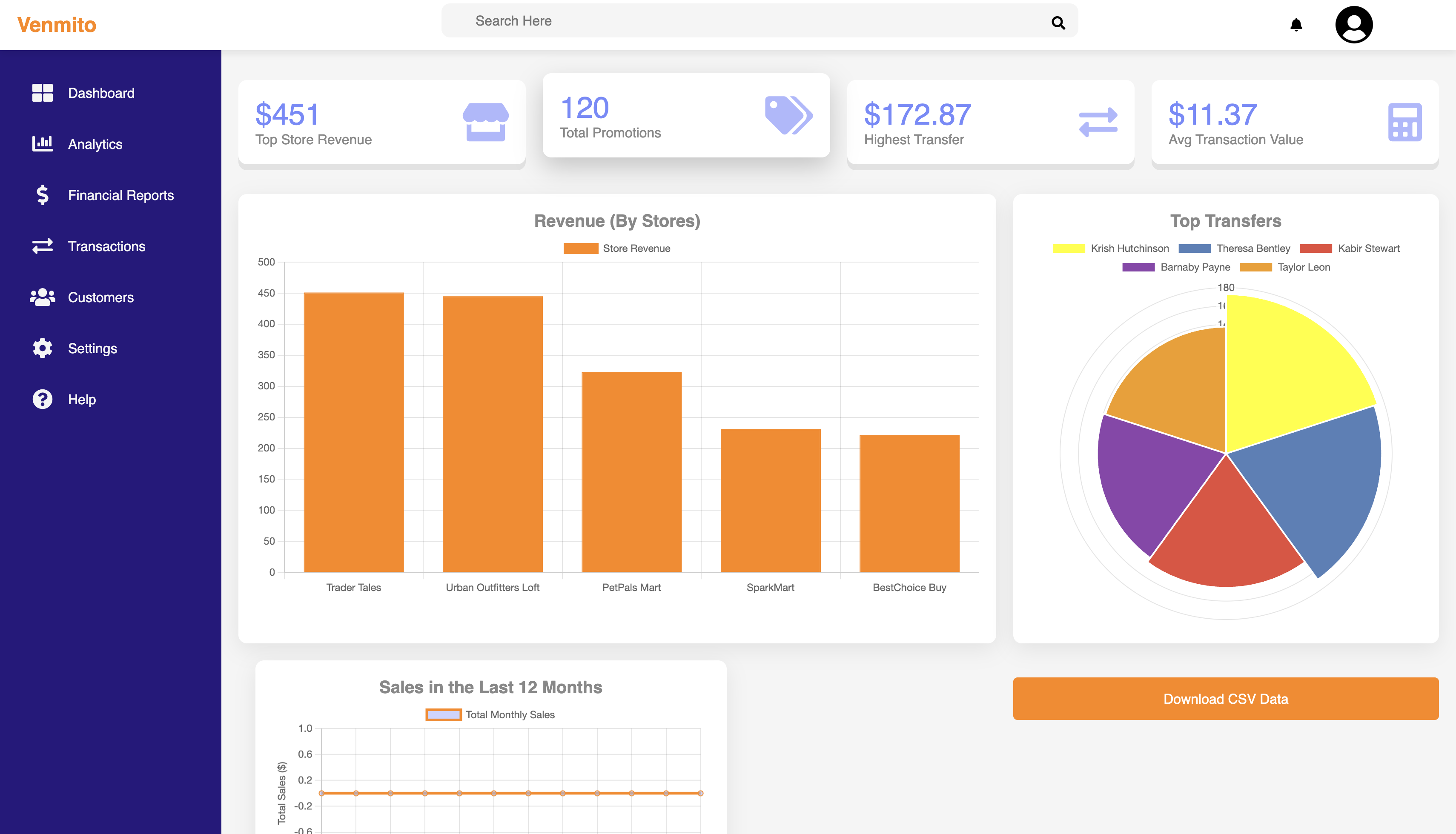Click the transfer arrows icon on Highest Transfer card
This screenshot has height=834, width=1456.
[1098, 122]
